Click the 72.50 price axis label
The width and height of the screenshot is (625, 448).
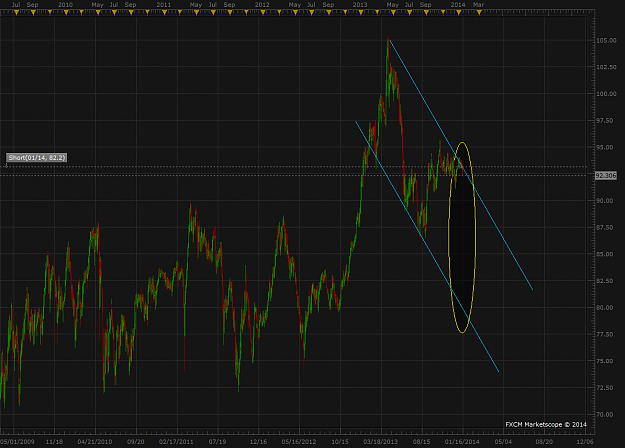click(605, 387)
